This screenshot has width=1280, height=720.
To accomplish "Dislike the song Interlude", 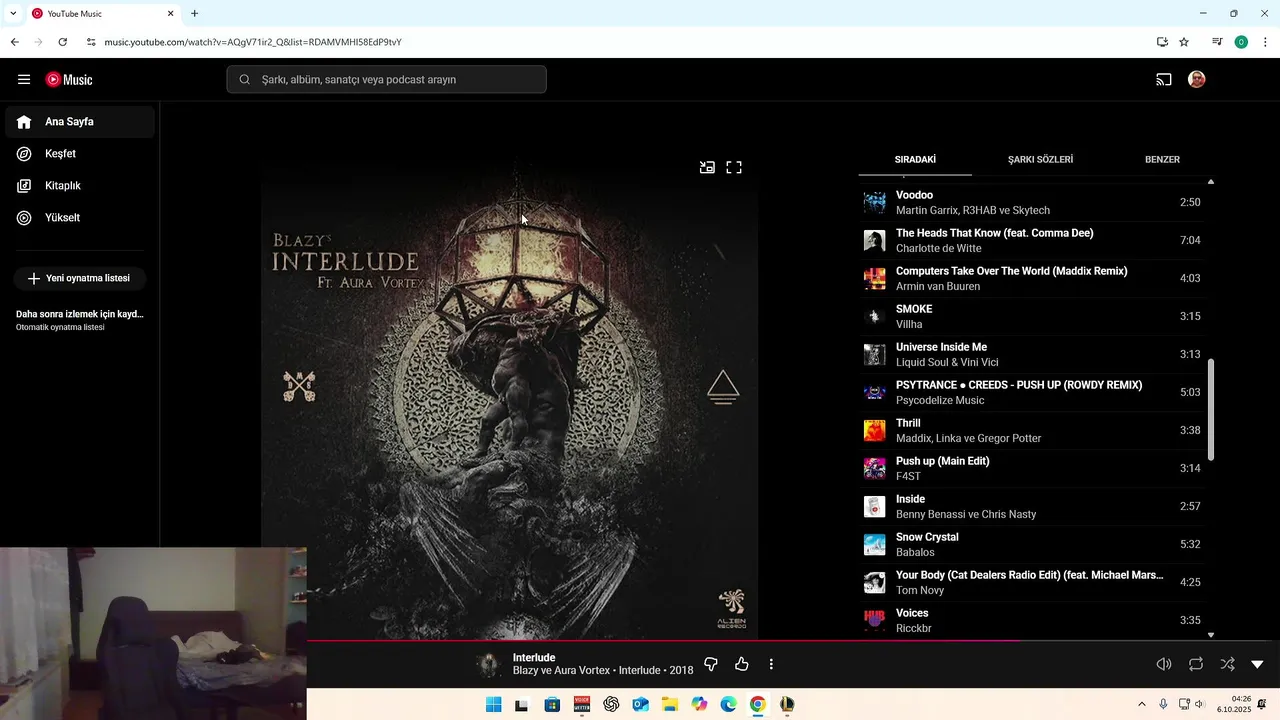I will coord(711,664).
